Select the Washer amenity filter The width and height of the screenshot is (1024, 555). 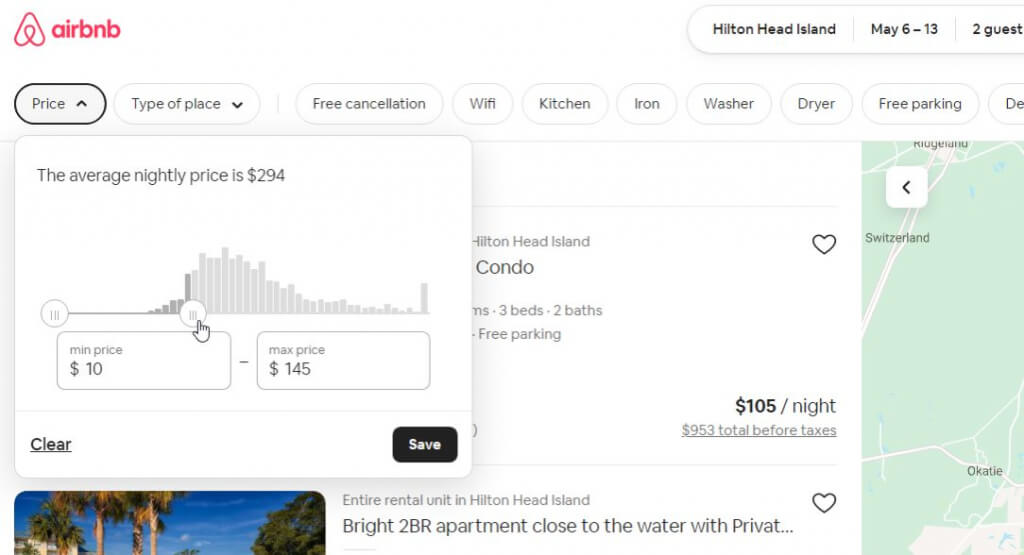click(x=728, y=104)
